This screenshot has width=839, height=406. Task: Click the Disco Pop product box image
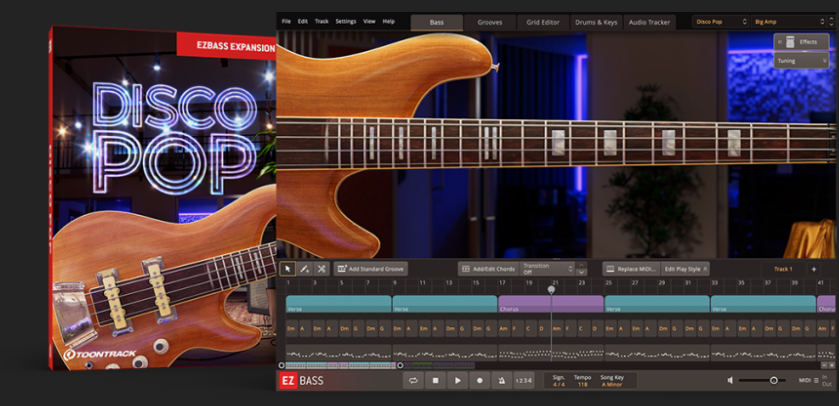(163, 198)
